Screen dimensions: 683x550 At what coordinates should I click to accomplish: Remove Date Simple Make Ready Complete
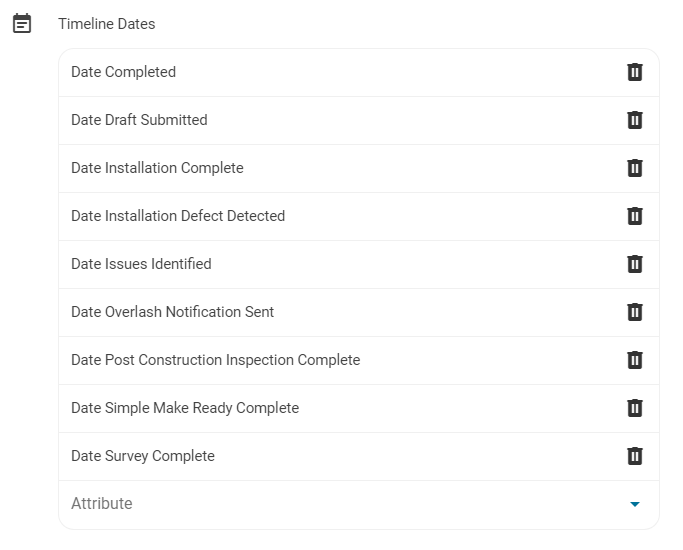(x=634, y=408)
